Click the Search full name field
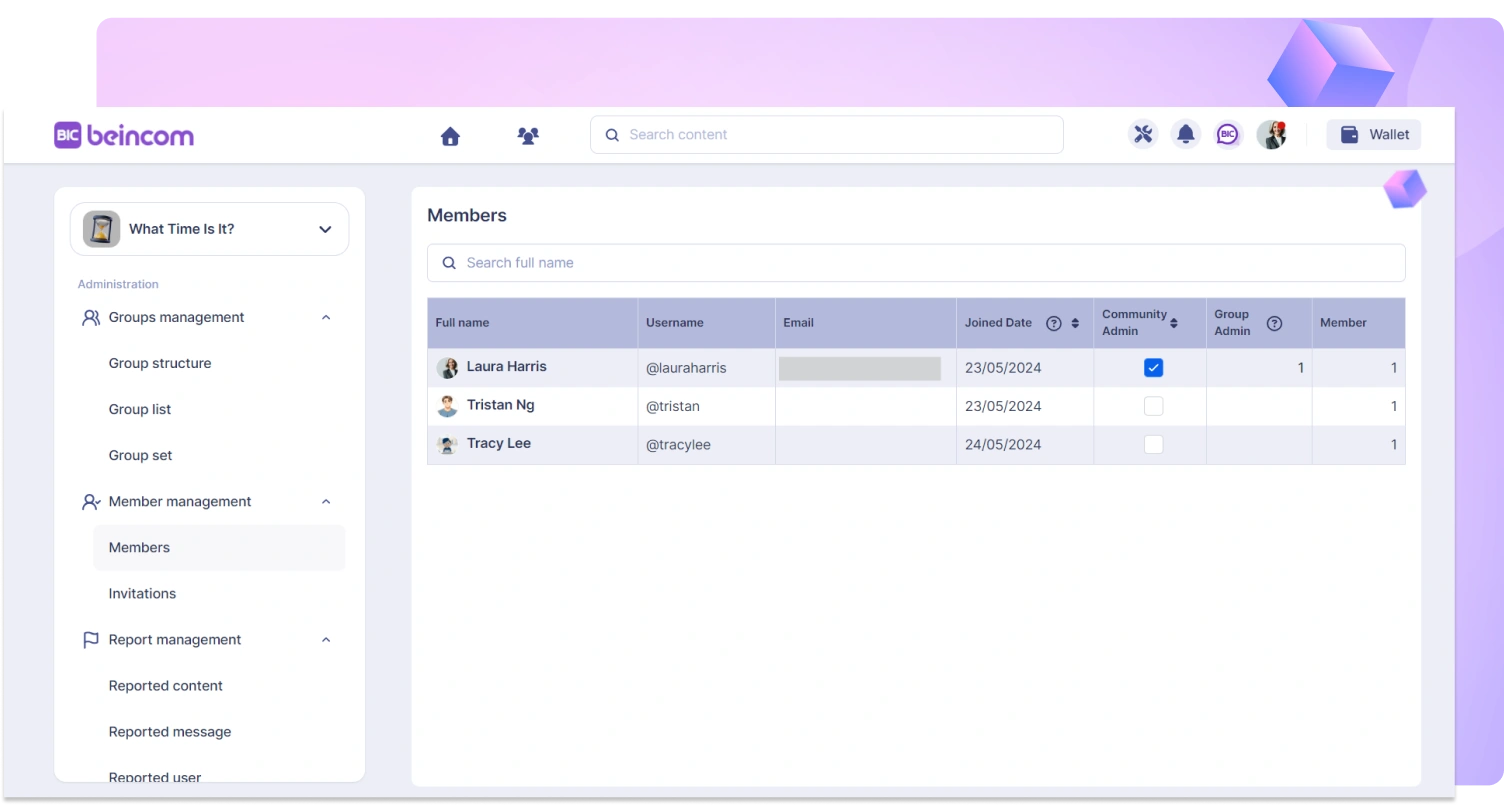This screenshot has width=1504, height=808. point(916,263)
